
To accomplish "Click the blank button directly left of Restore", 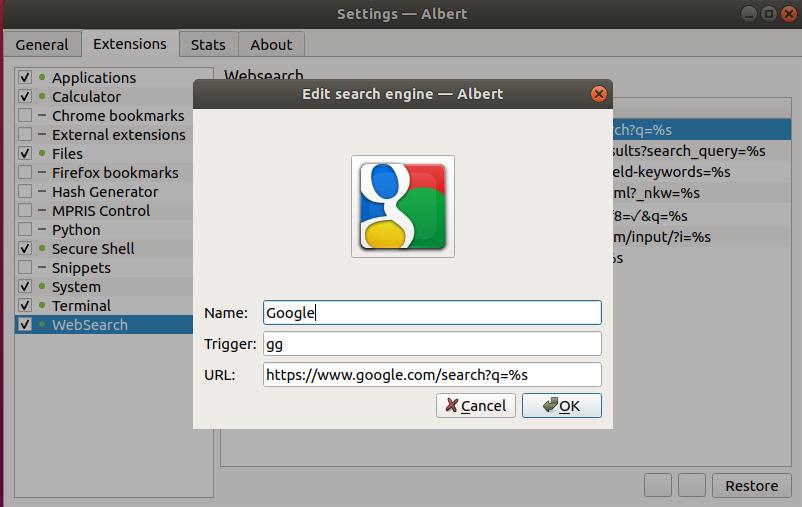I will pyautogui.click(x=692, y=486).
